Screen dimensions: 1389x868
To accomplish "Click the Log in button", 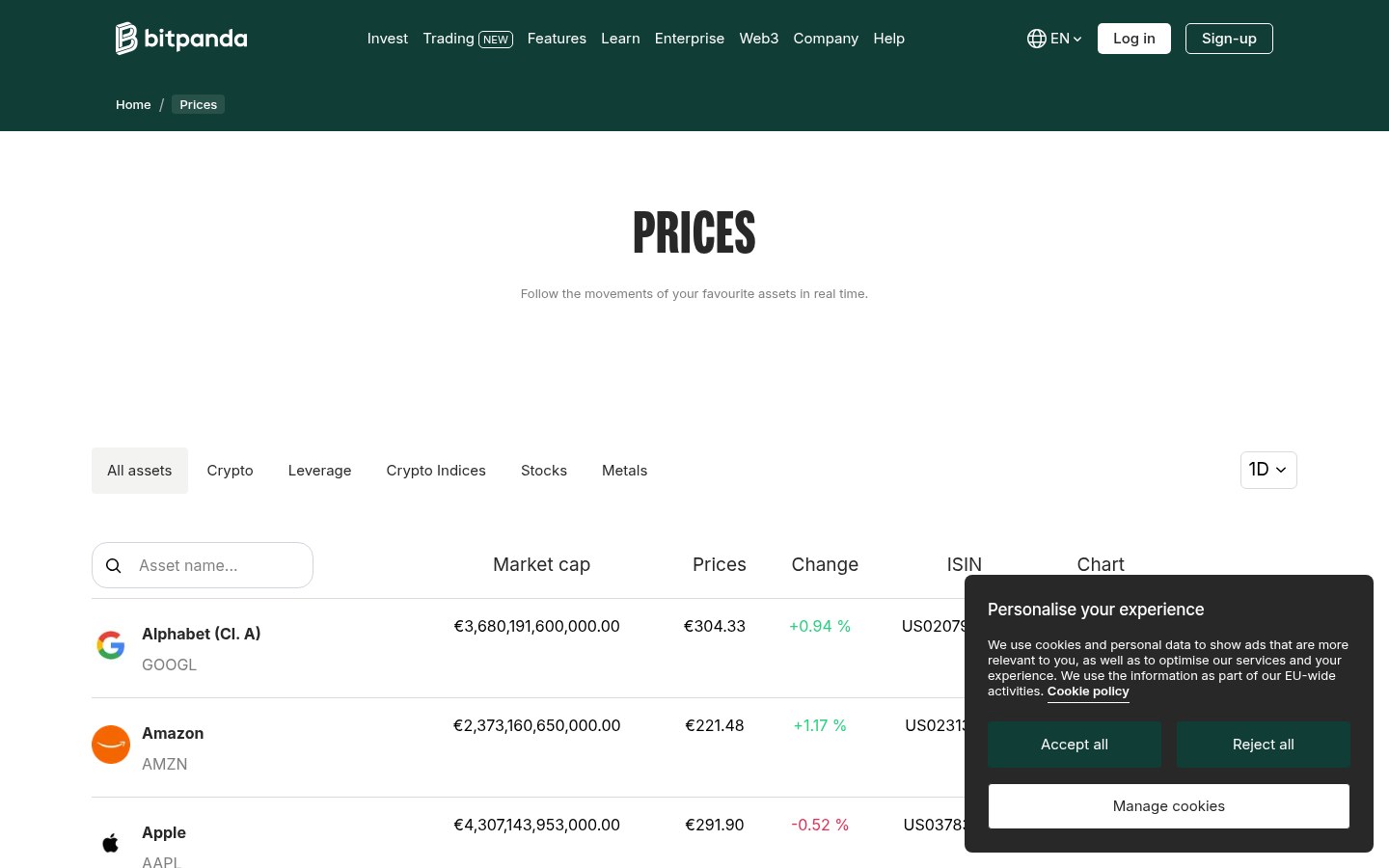I will pos(1134,39).
